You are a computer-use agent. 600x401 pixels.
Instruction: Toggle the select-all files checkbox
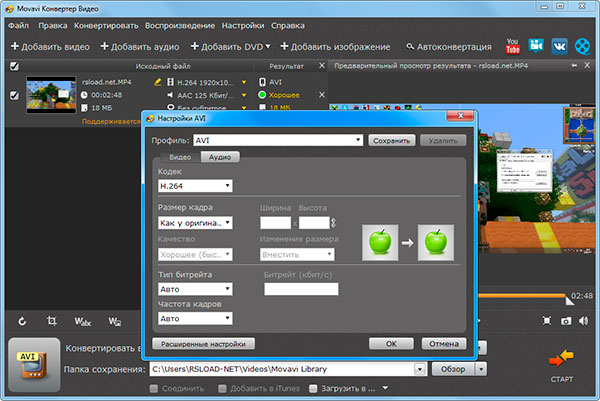click(14, 66)
